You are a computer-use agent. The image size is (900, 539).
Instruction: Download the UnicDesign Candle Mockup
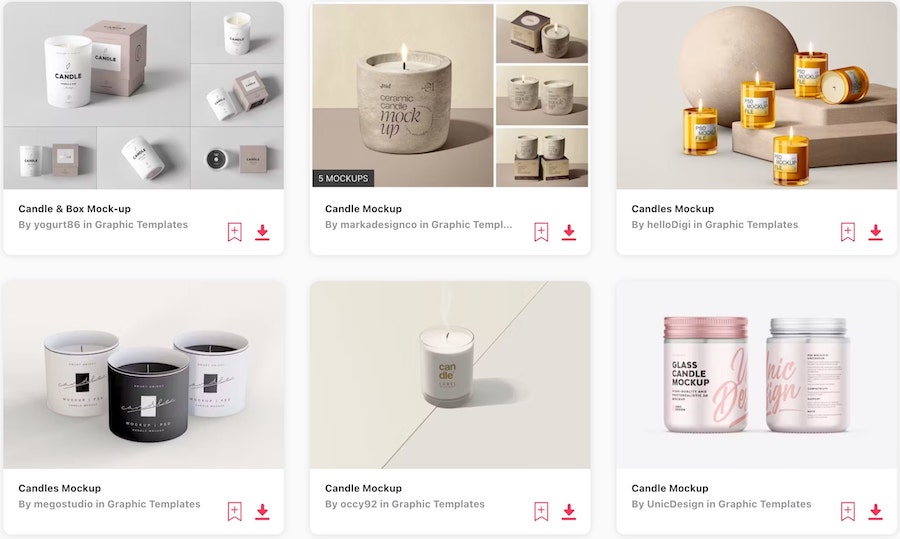coord(875,511)
